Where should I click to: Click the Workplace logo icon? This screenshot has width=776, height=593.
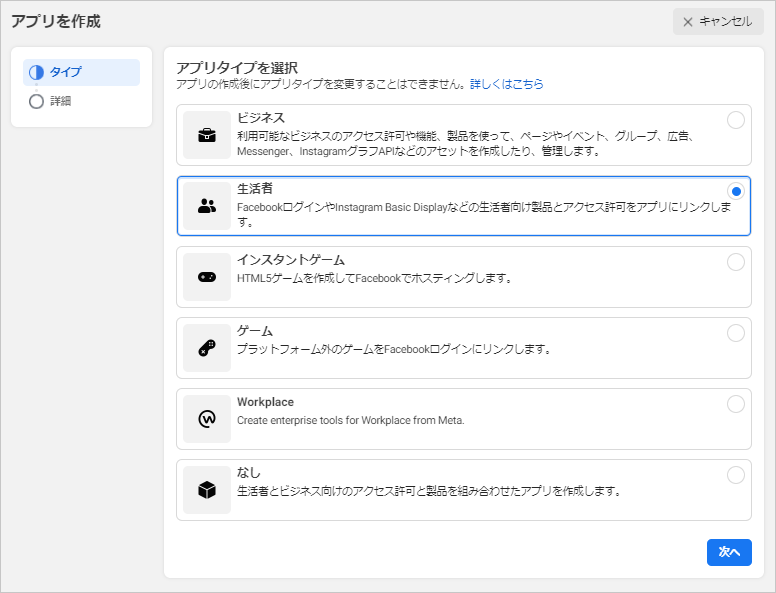(207, 419)
